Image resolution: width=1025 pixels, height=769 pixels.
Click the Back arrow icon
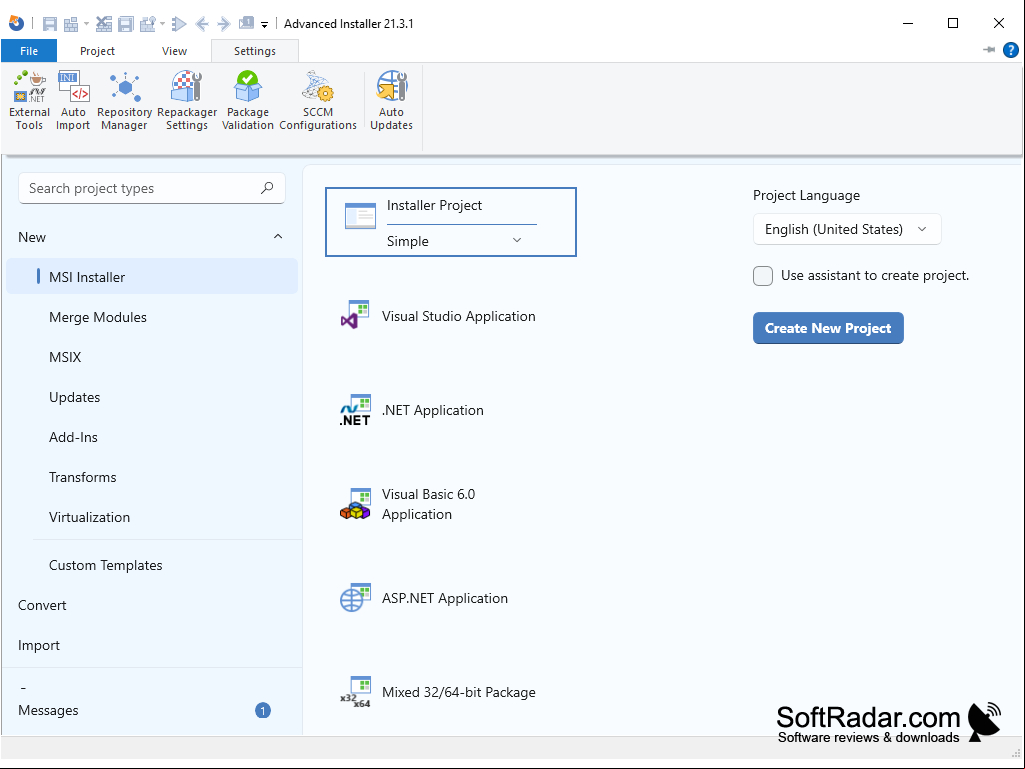[x=202, y=24]
